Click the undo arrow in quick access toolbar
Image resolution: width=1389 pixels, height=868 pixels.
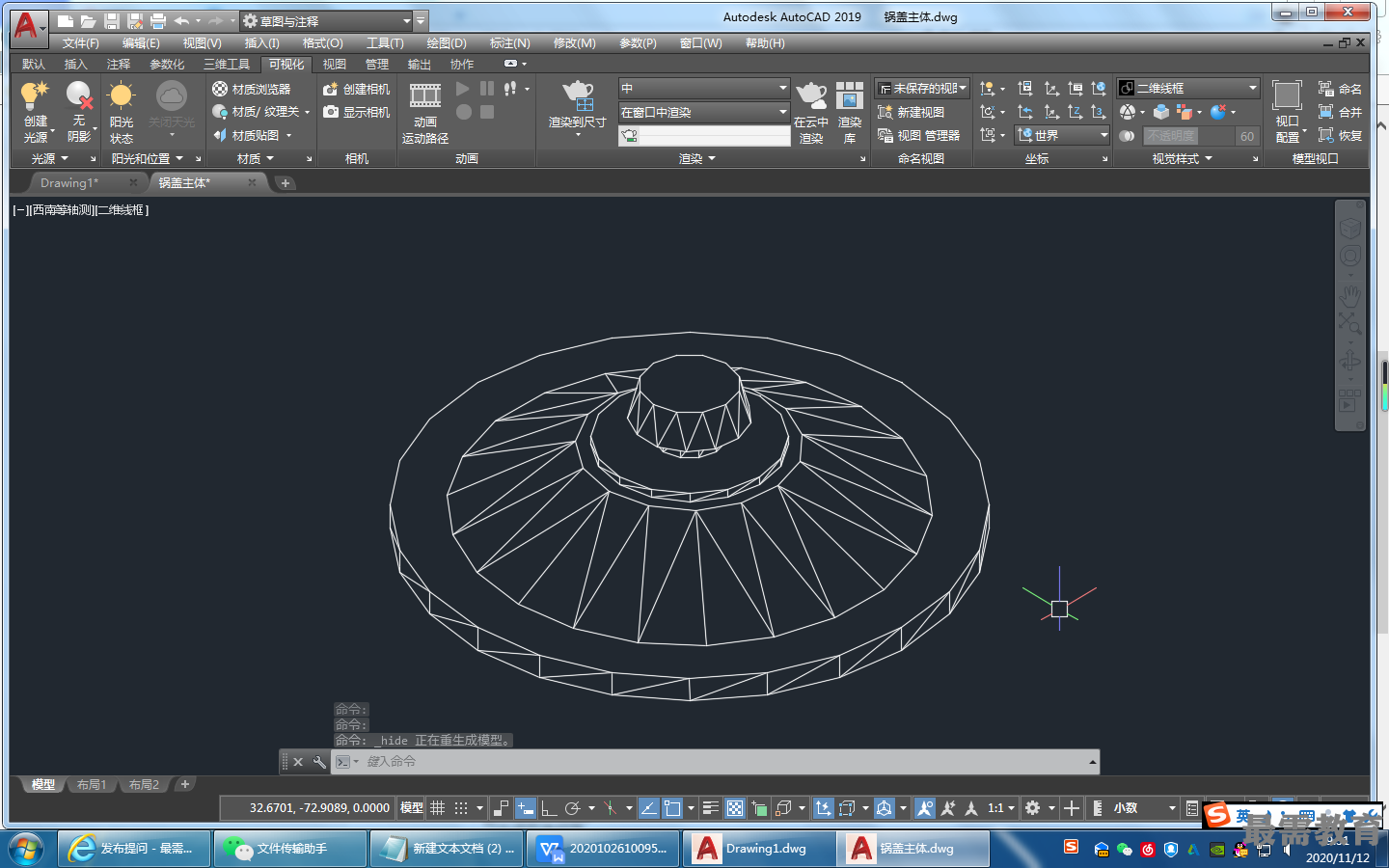(181, 20)
